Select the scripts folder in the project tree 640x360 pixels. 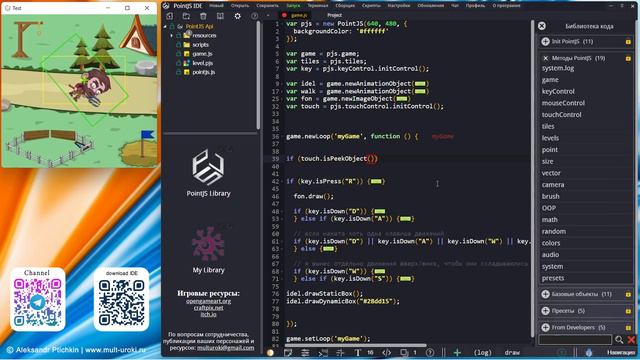(200, 45)
